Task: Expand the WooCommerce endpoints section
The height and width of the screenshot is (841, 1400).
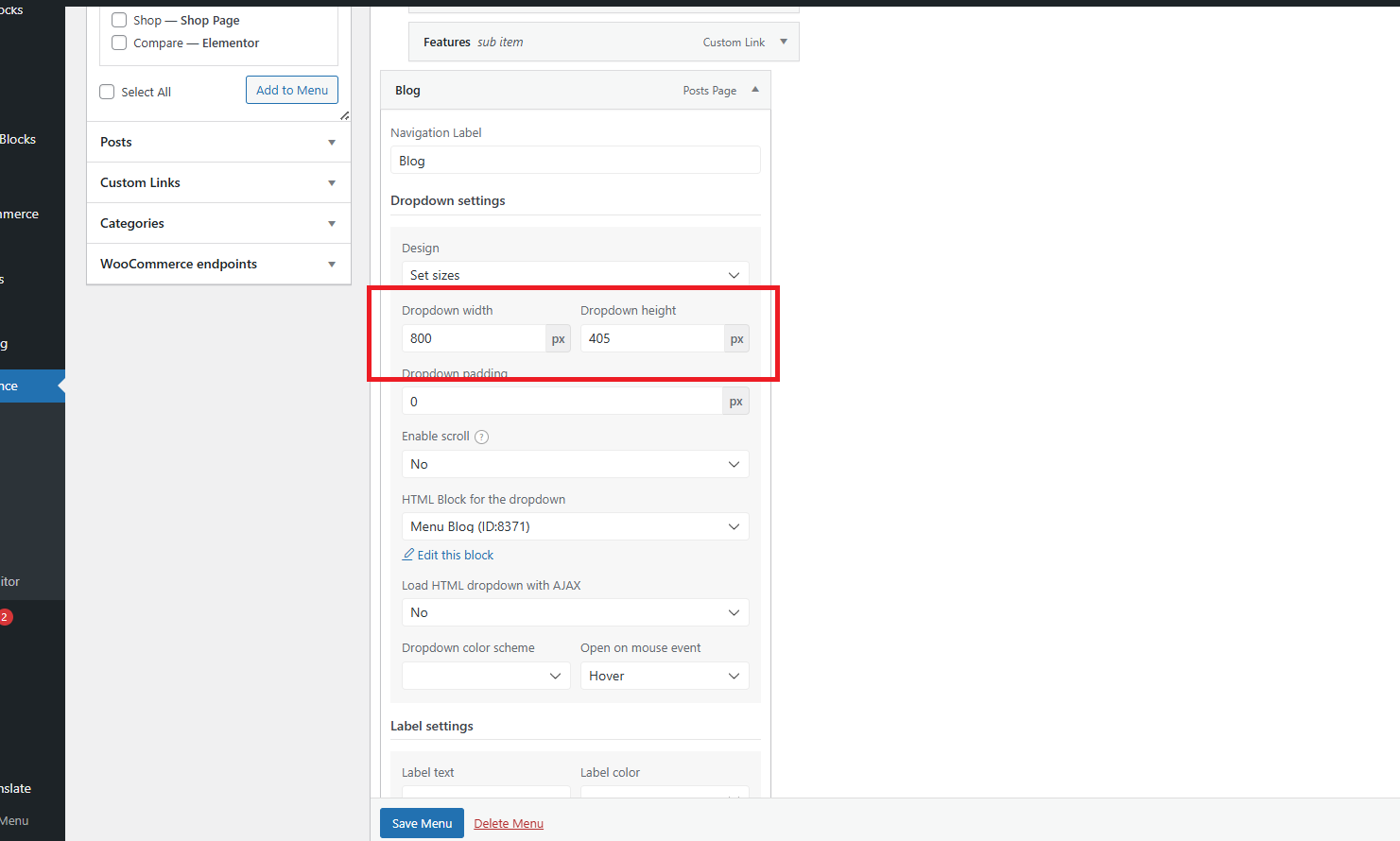Action: pyautogui.click(x=218, y=264)
